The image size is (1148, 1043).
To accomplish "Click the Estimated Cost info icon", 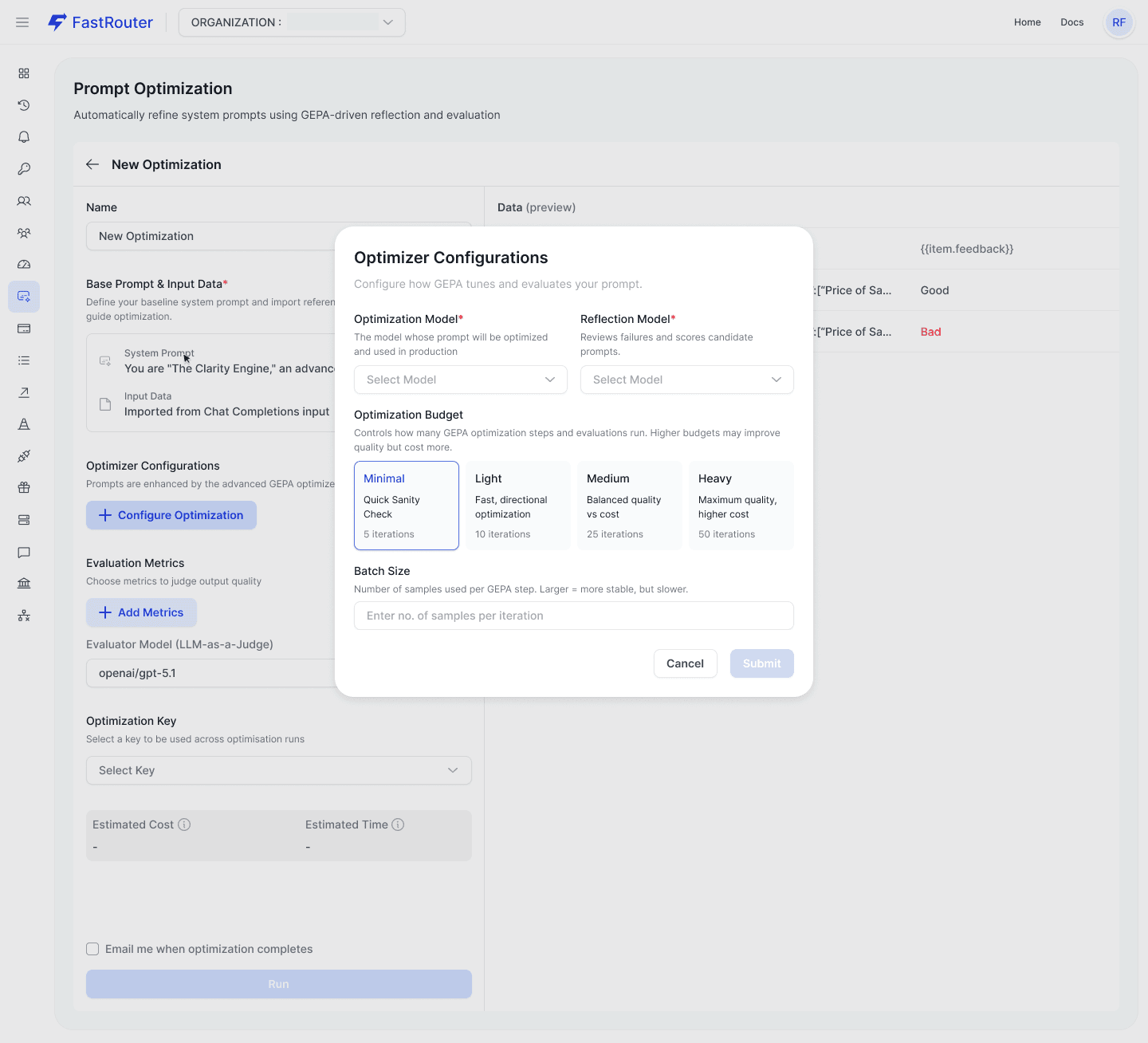I will pyautogui.click(x=184, y=825).
